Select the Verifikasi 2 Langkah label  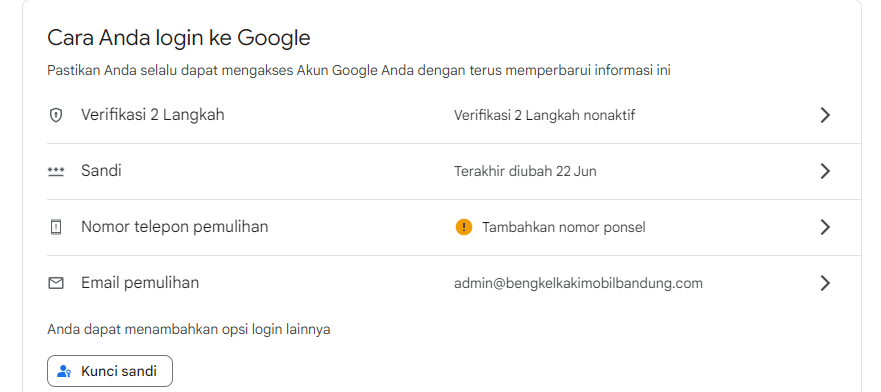(x=152, y=115)
